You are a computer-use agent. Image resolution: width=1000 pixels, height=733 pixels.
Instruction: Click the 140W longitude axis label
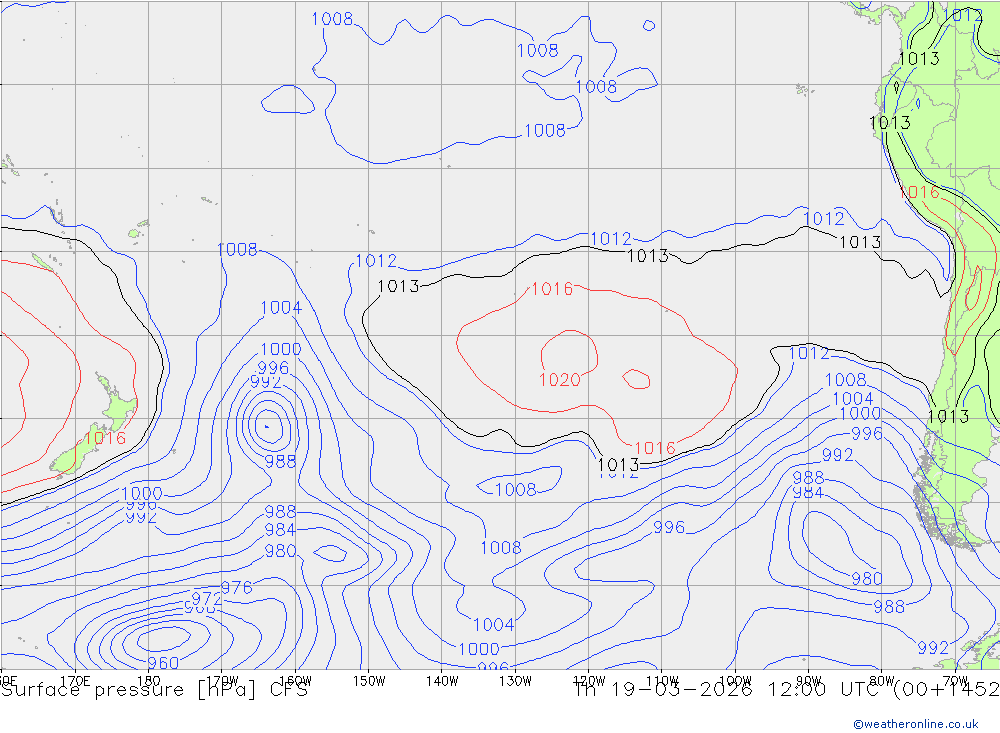pos(442,681)
